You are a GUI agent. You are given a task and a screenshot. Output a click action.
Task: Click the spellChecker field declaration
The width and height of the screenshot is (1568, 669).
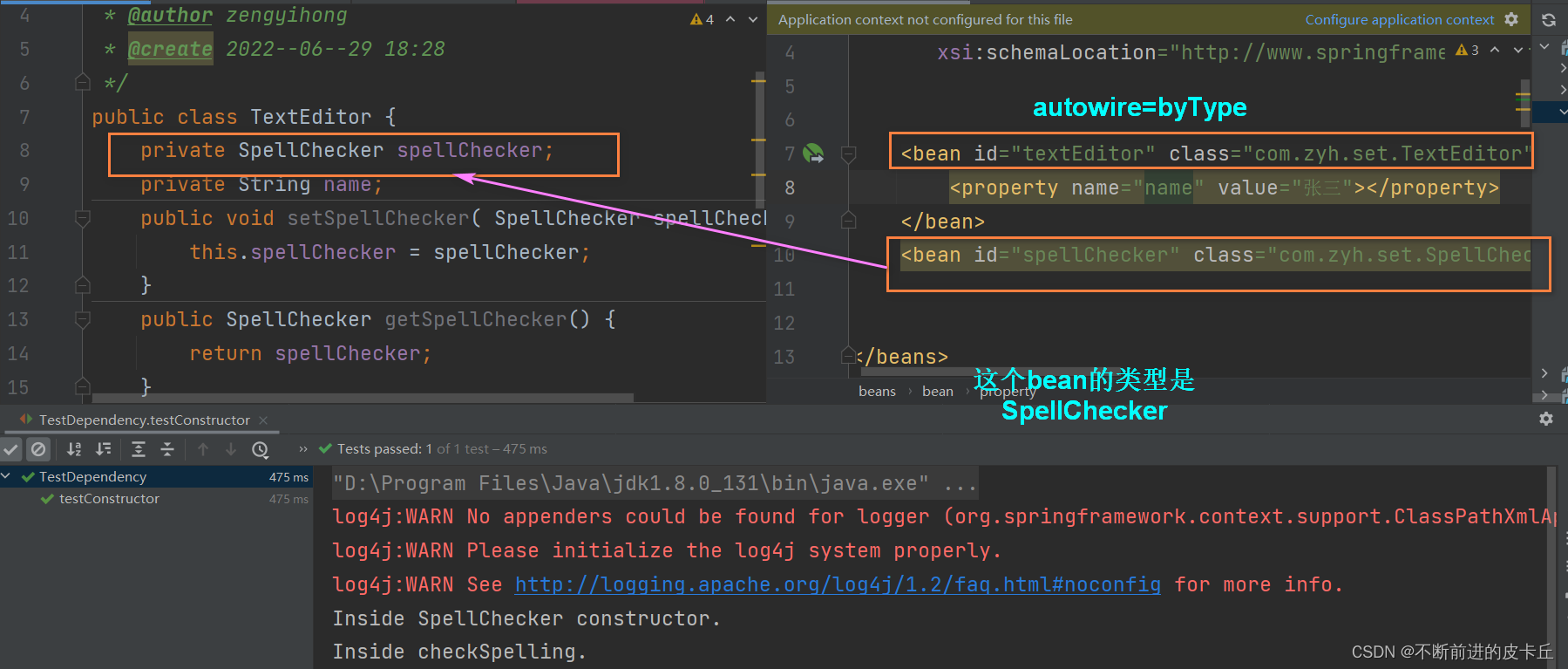[x=347, y=151]
